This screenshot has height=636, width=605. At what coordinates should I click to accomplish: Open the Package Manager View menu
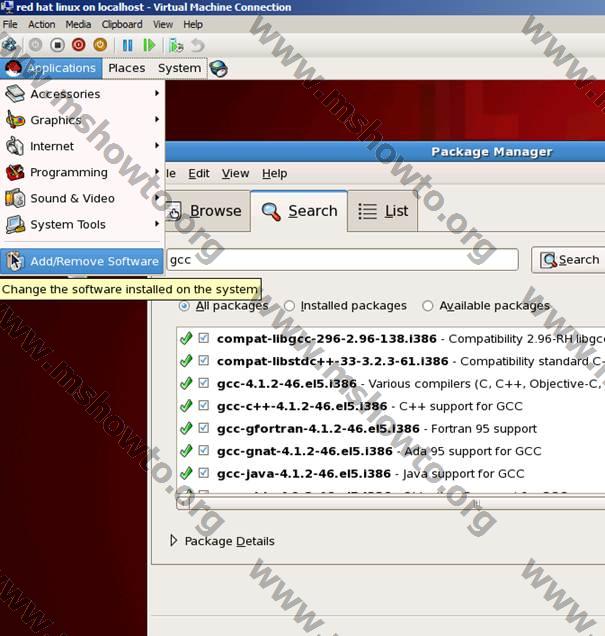(235, 174)
